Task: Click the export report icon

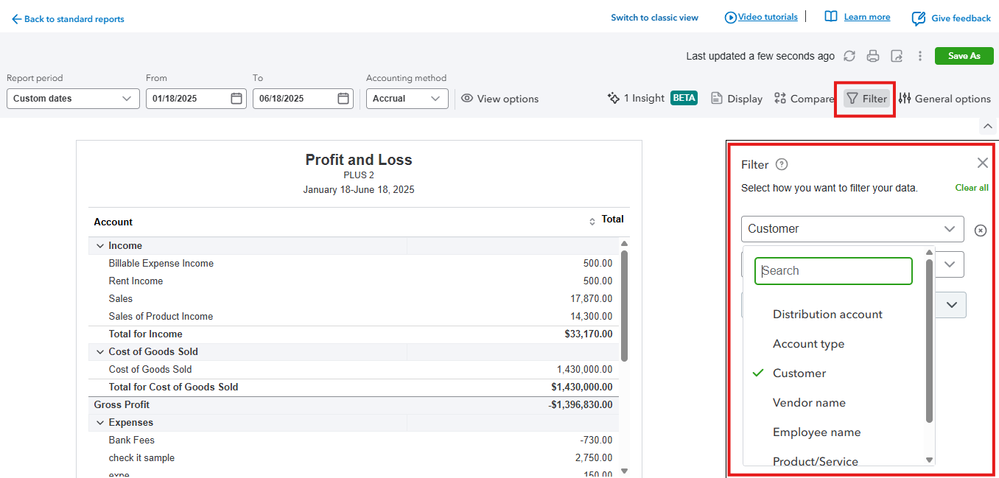Action: [897, 56]
